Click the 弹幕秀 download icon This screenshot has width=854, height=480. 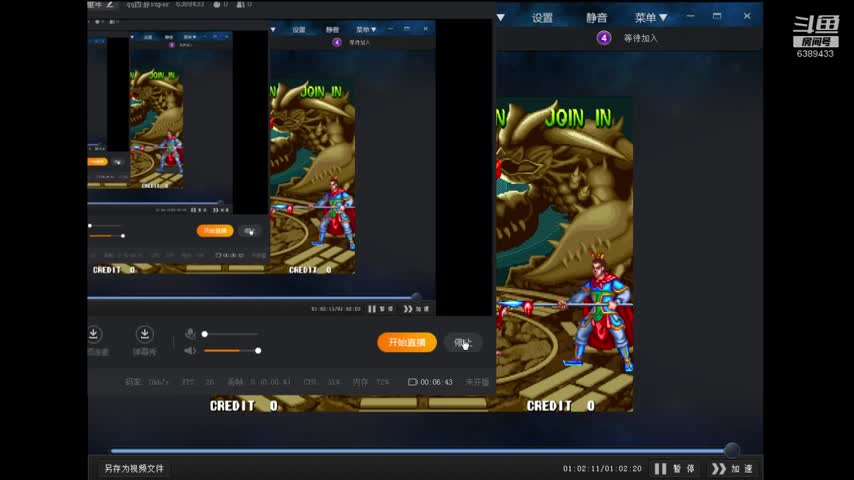pos(144,334)
